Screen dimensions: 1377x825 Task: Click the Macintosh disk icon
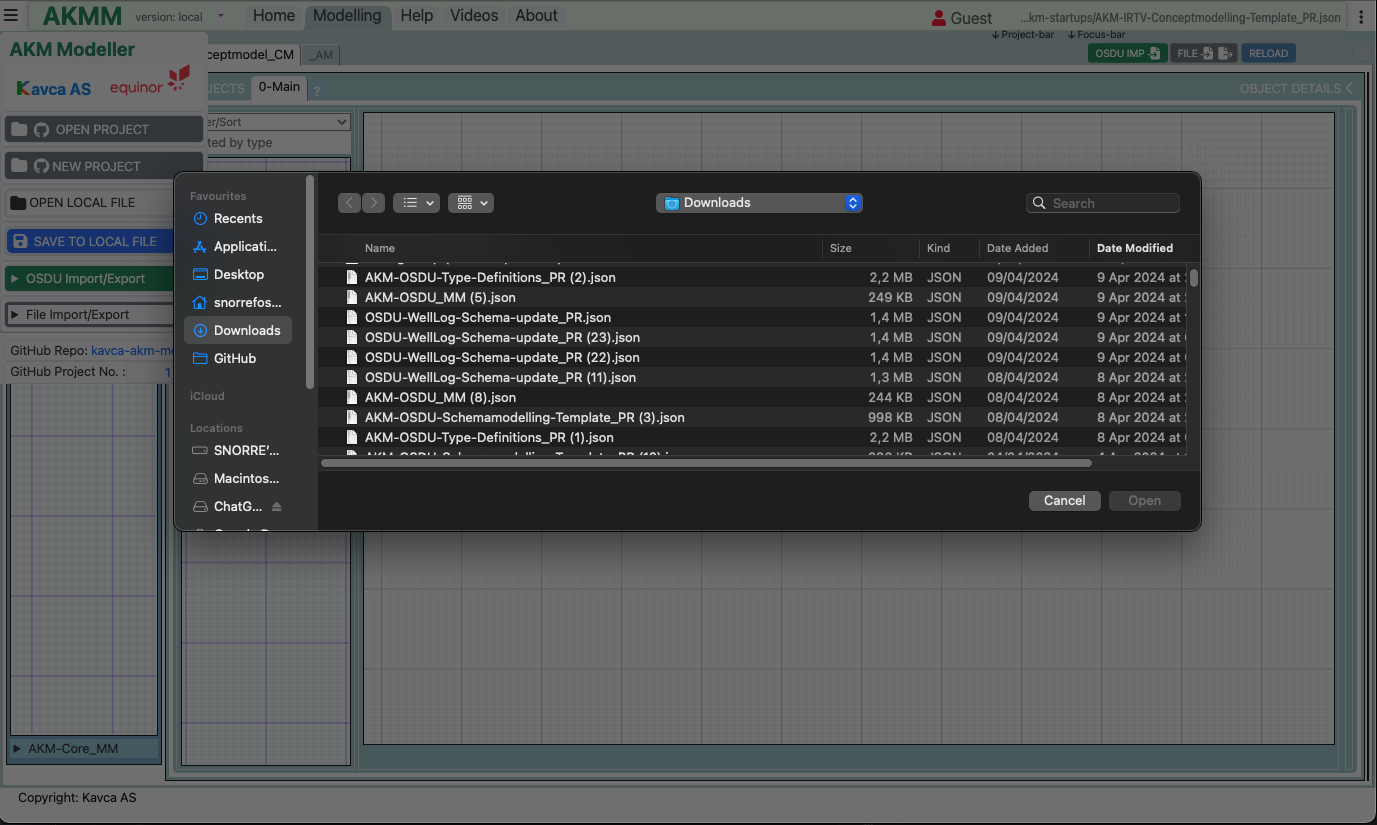200,478
